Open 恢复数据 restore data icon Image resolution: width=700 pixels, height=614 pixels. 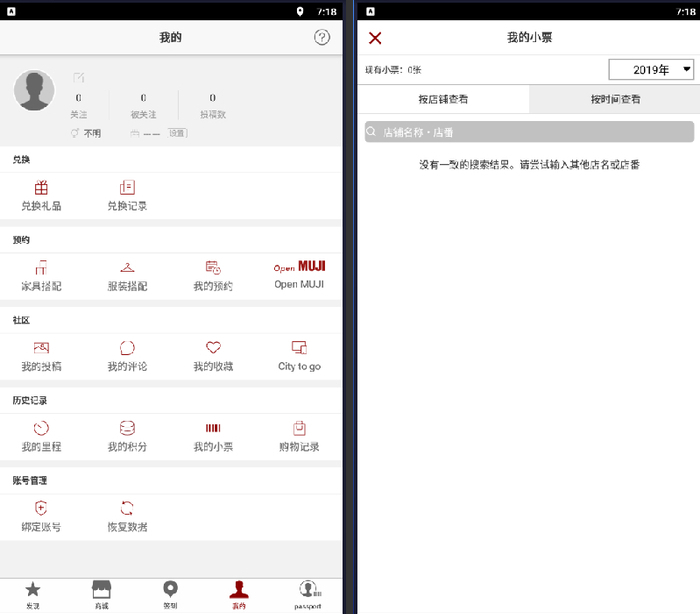point(127,508)
